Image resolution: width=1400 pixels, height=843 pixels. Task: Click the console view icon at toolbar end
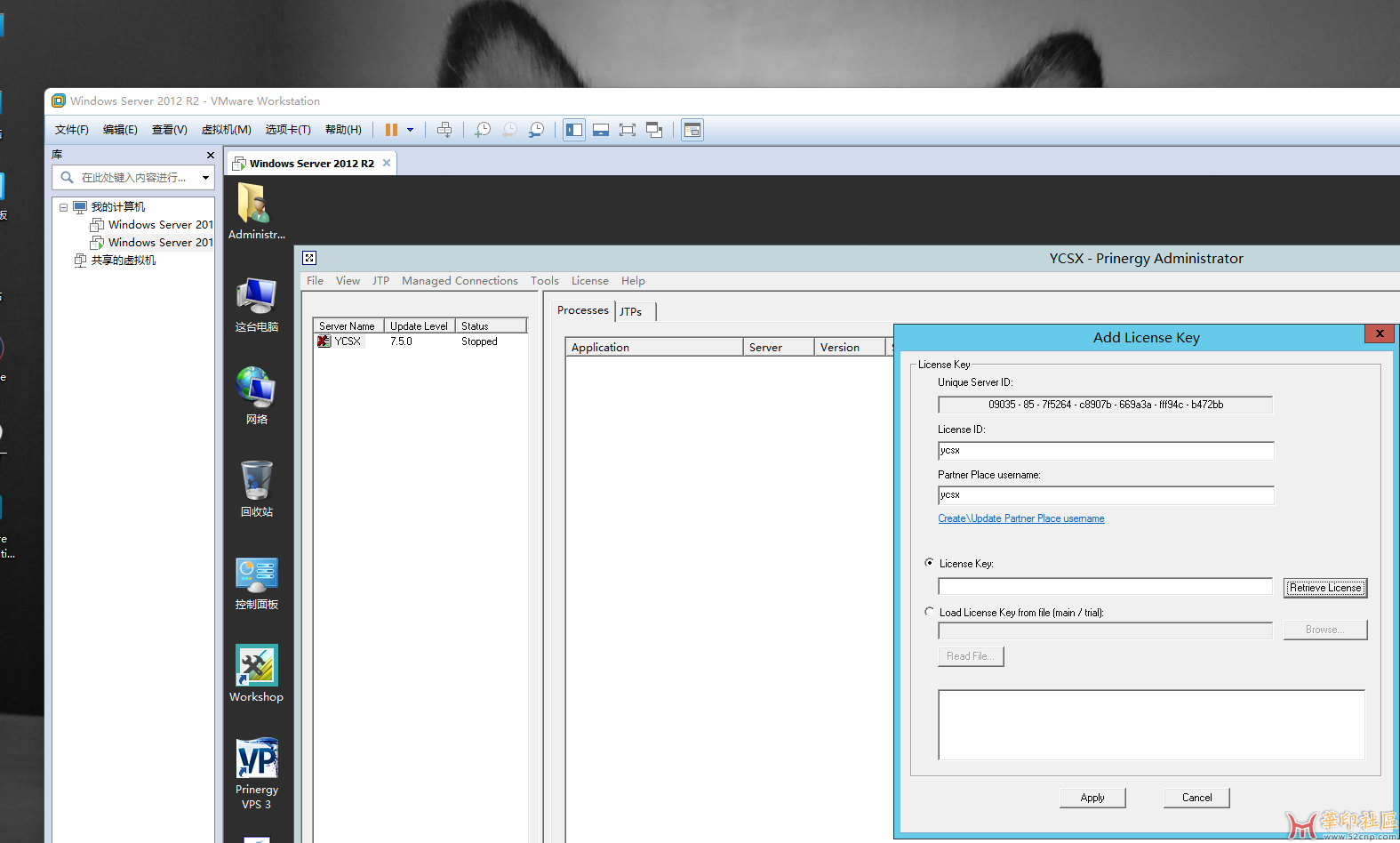[692, 130]
